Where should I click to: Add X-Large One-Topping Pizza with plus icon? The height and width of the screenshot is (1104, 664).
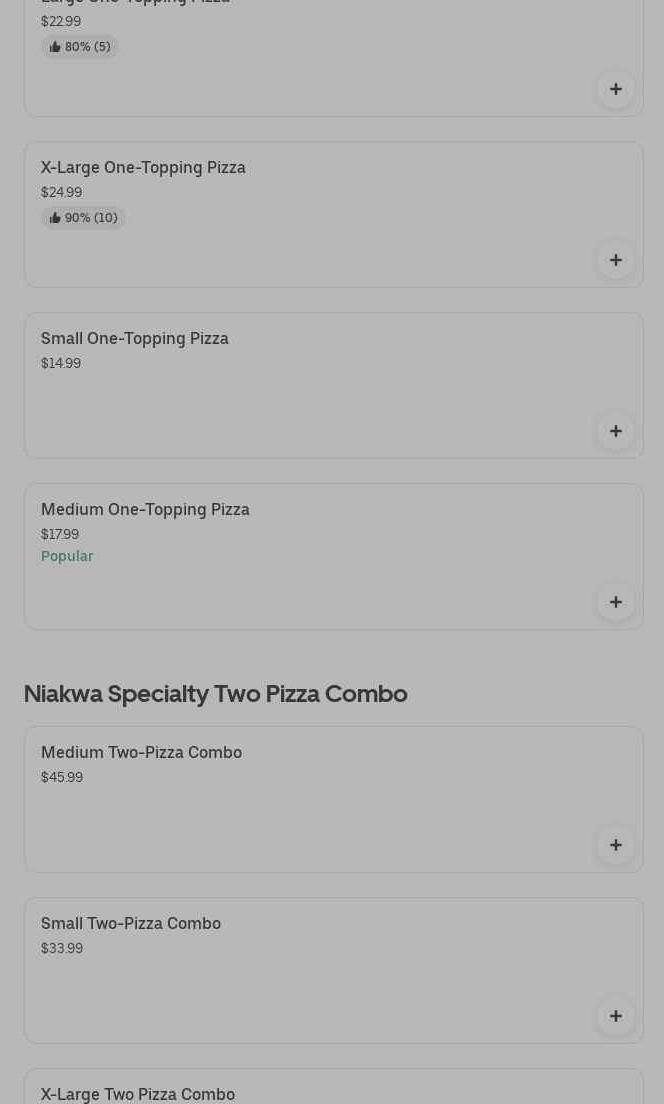click(x=616, y=260)
